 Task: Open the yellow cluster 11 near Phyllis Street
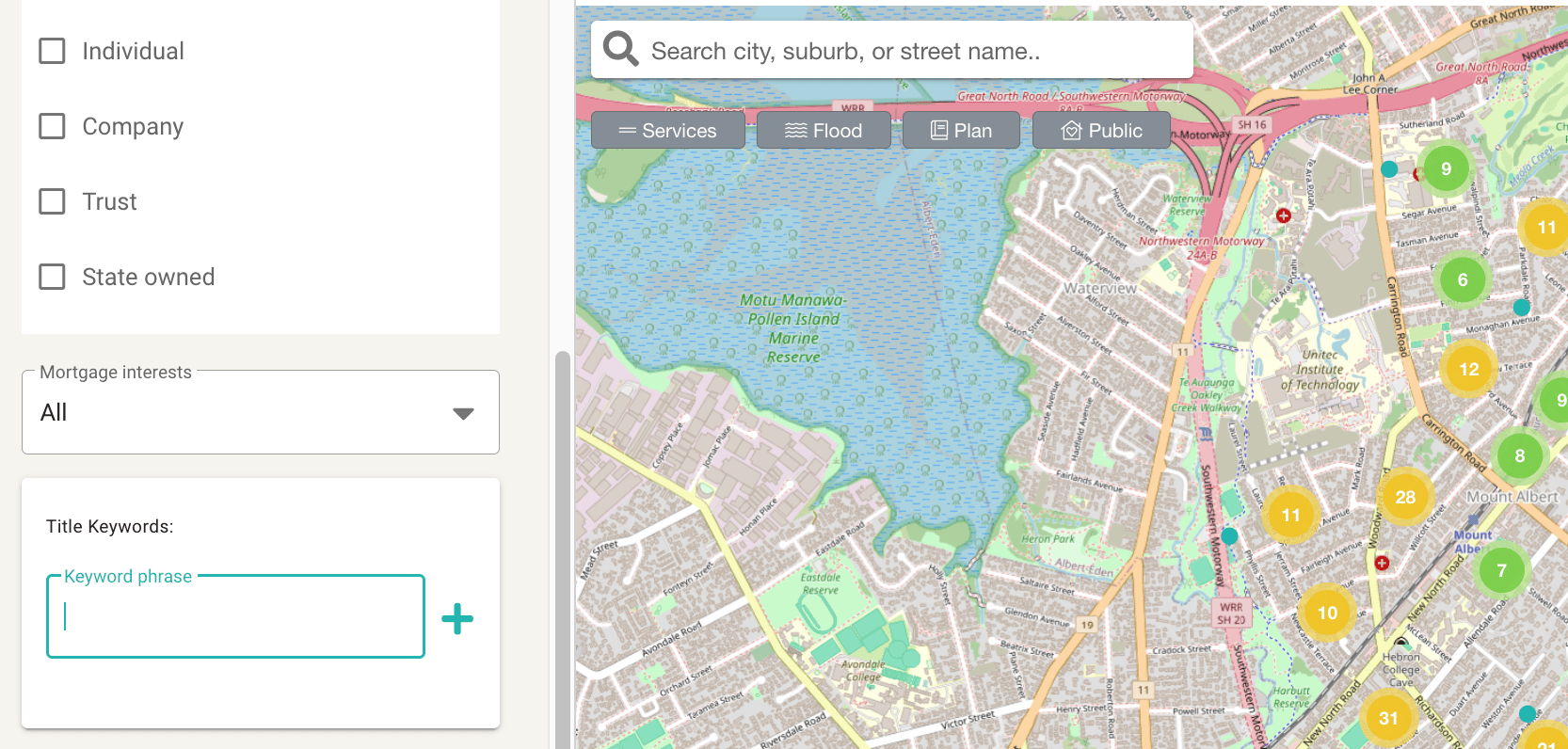1290,515
